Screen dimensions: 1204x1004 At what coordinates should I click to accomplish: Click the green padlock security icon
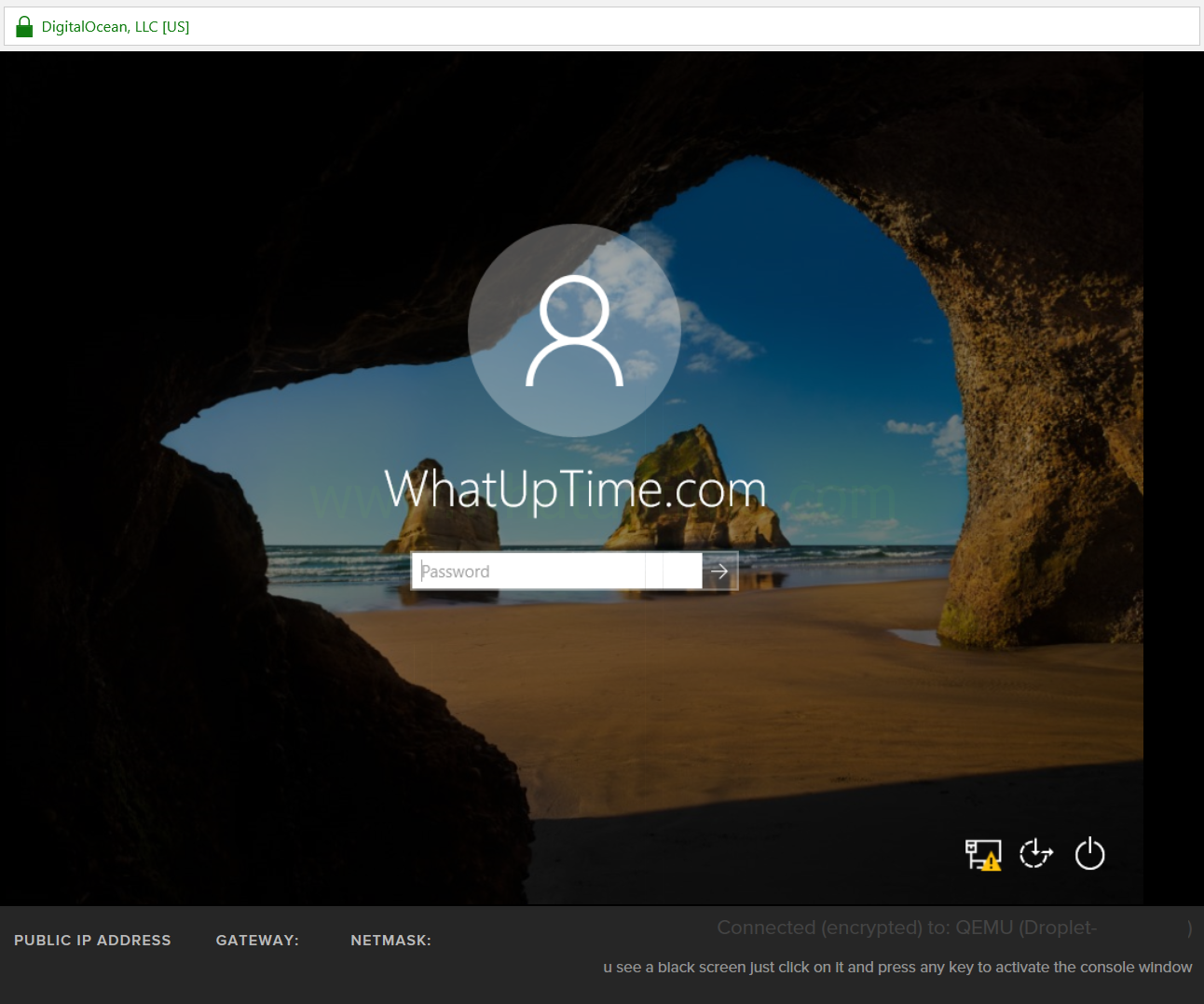24,26
